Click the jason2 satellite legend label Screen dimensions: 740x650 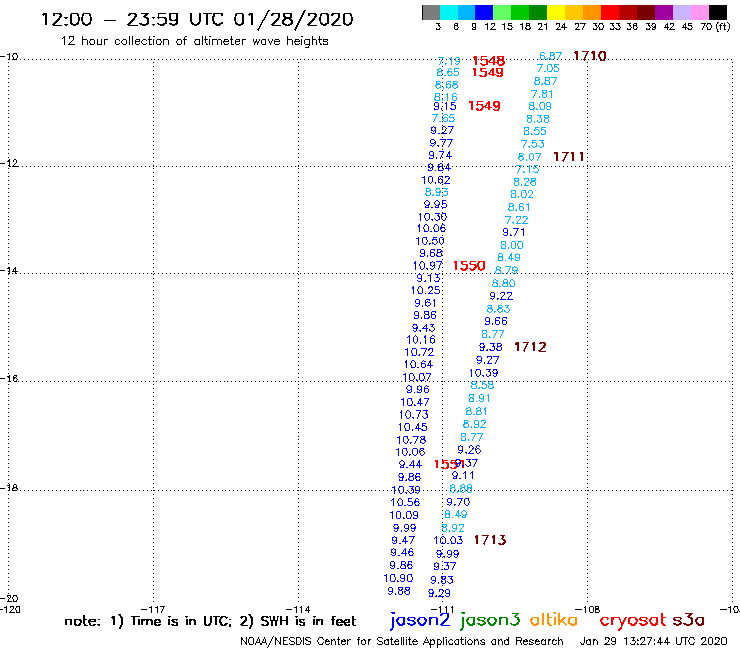tap(420, 620)
